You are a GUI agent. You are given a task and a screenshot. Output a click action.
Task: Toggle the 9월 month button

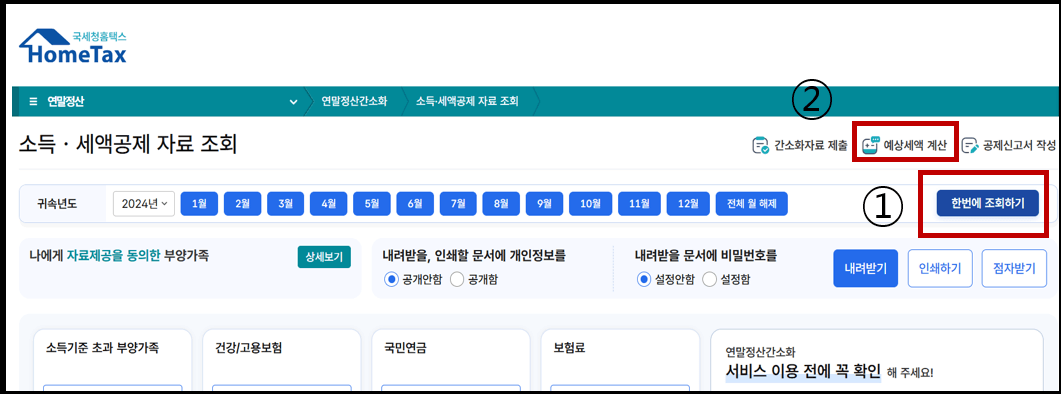545,203
